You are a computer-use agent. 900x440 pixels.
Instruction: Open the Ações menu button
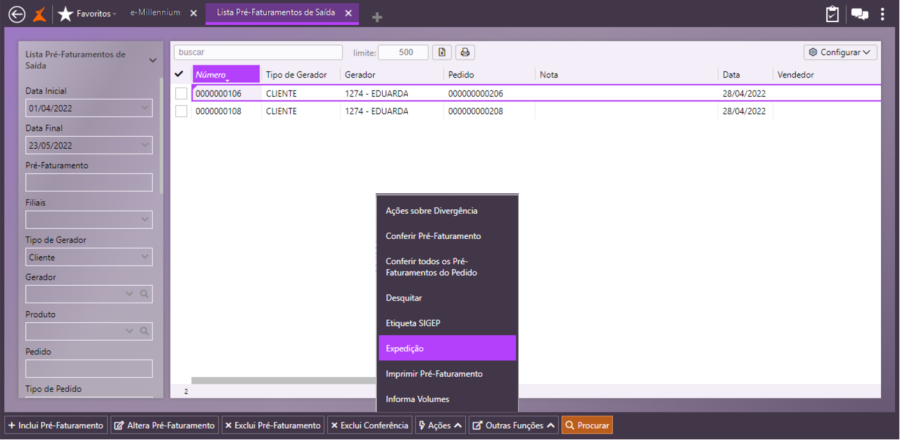[x=440, y=426]
